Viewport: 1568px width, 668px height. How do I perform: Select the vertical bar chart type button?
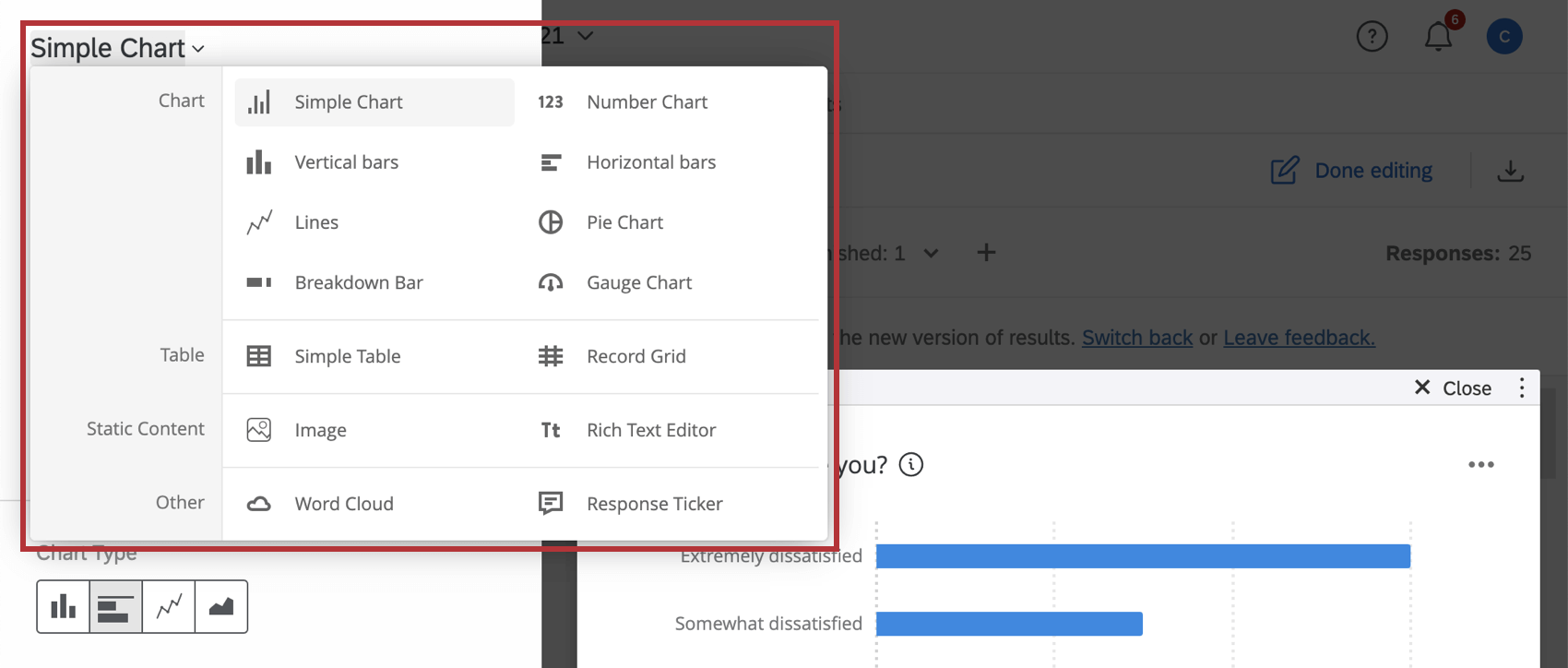coord(63,606)
